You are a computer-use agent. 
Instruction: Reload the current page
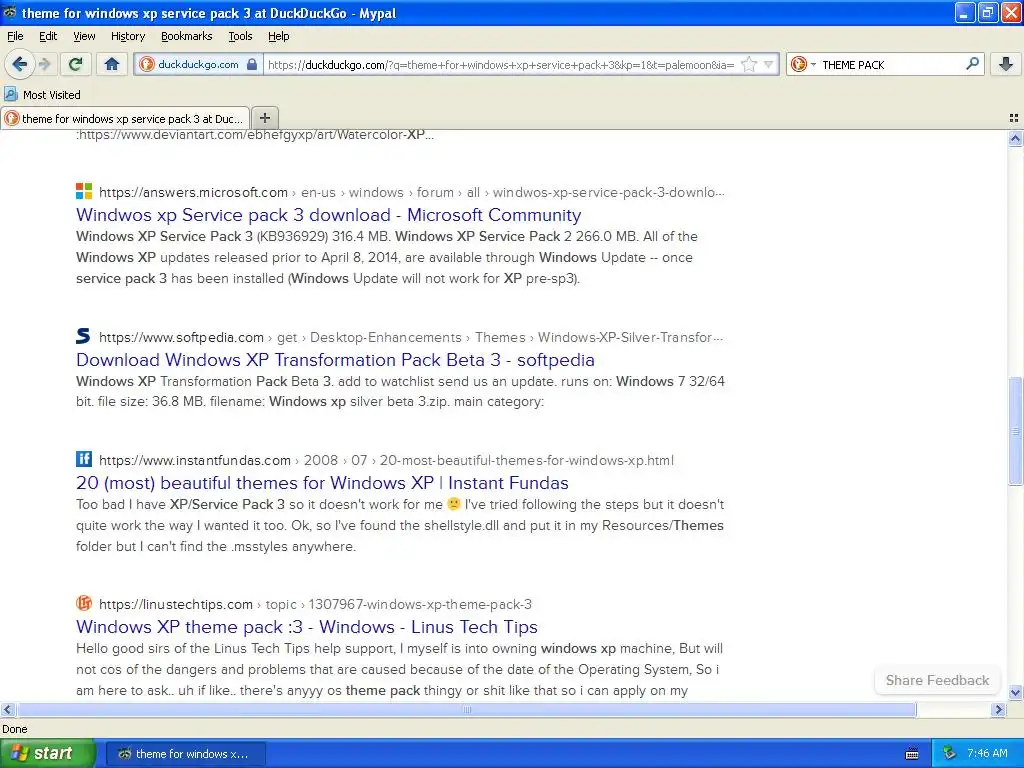[76, 64]
